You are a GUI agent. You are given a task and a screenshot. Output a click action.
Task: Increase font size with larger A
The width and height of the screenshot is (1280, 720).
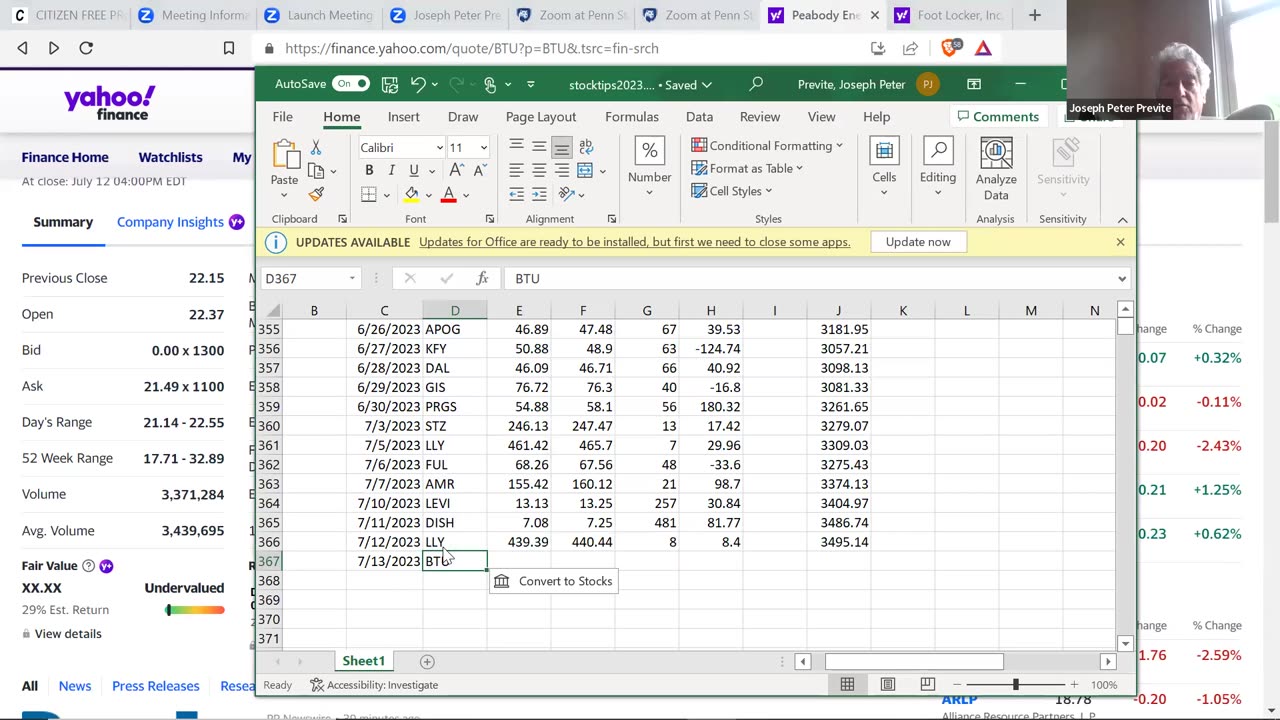point(455,171)
